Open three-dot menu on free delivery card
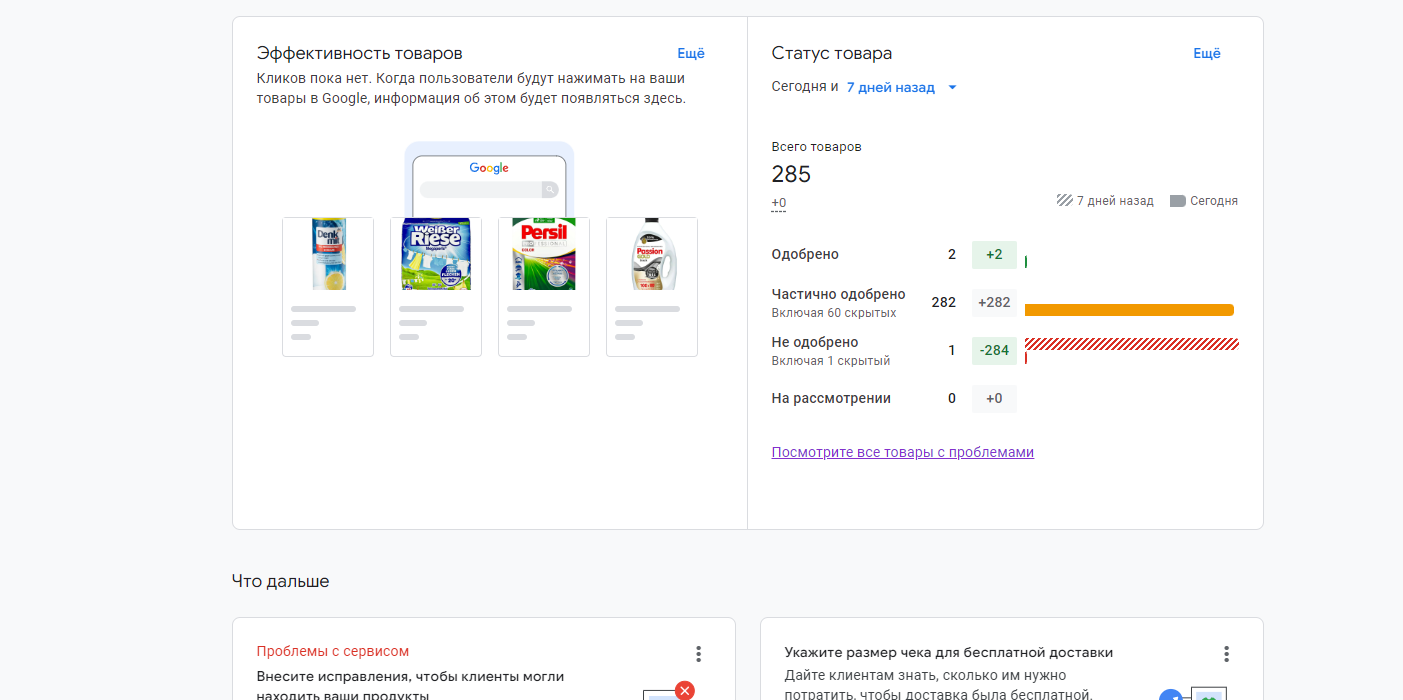Viewport: 1403px width, 700px height. tap(1226, 654)
